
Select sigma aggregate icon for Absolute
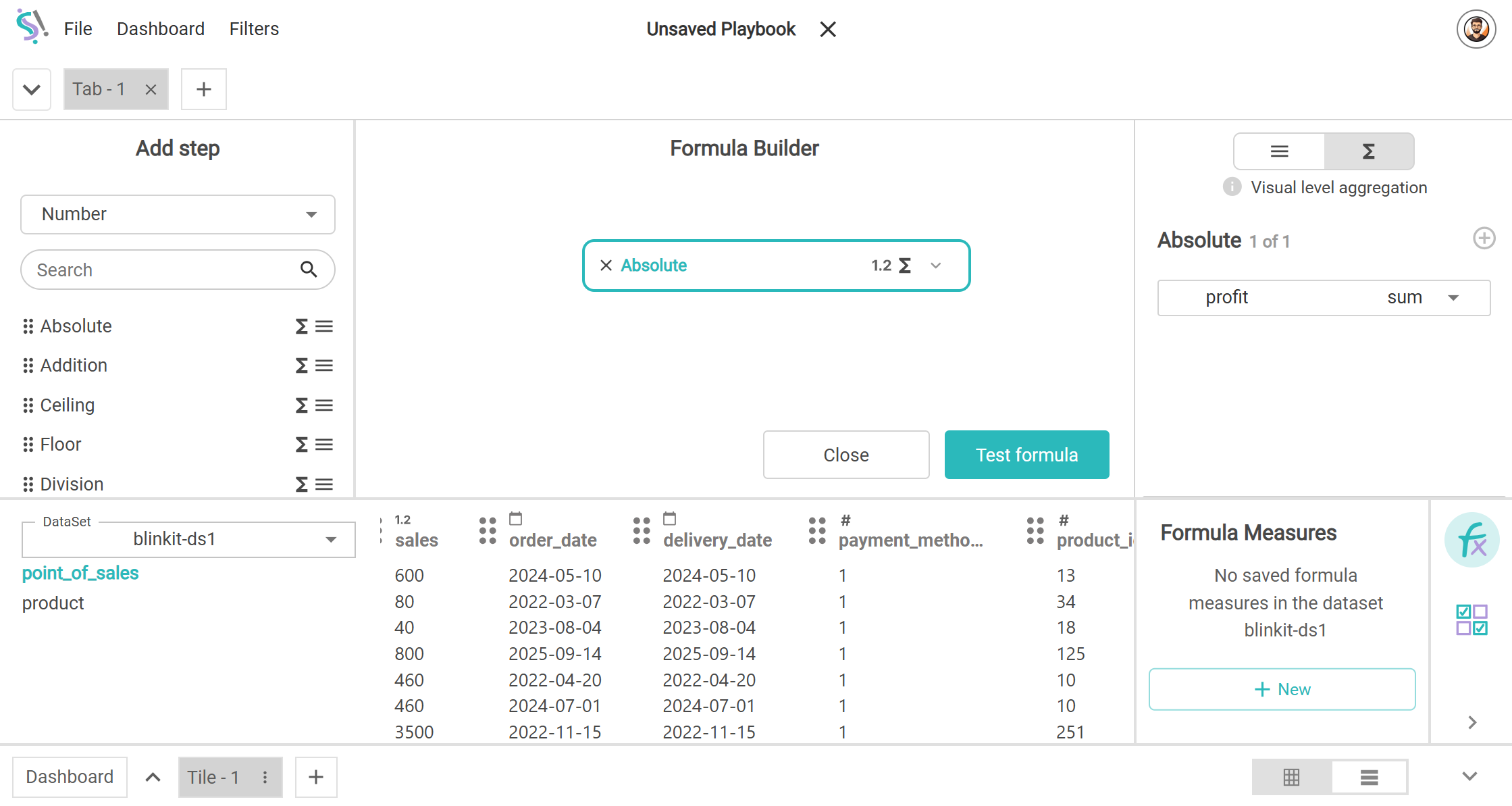click(x=301, y=326)
